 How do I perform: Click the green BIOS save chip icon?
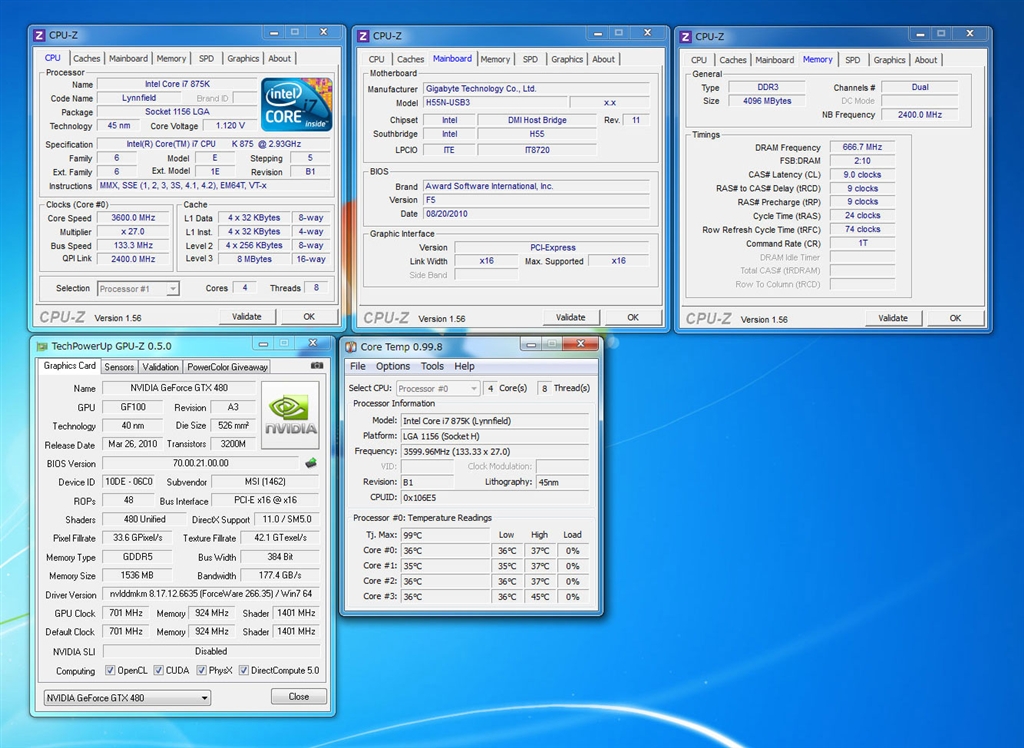310,463
